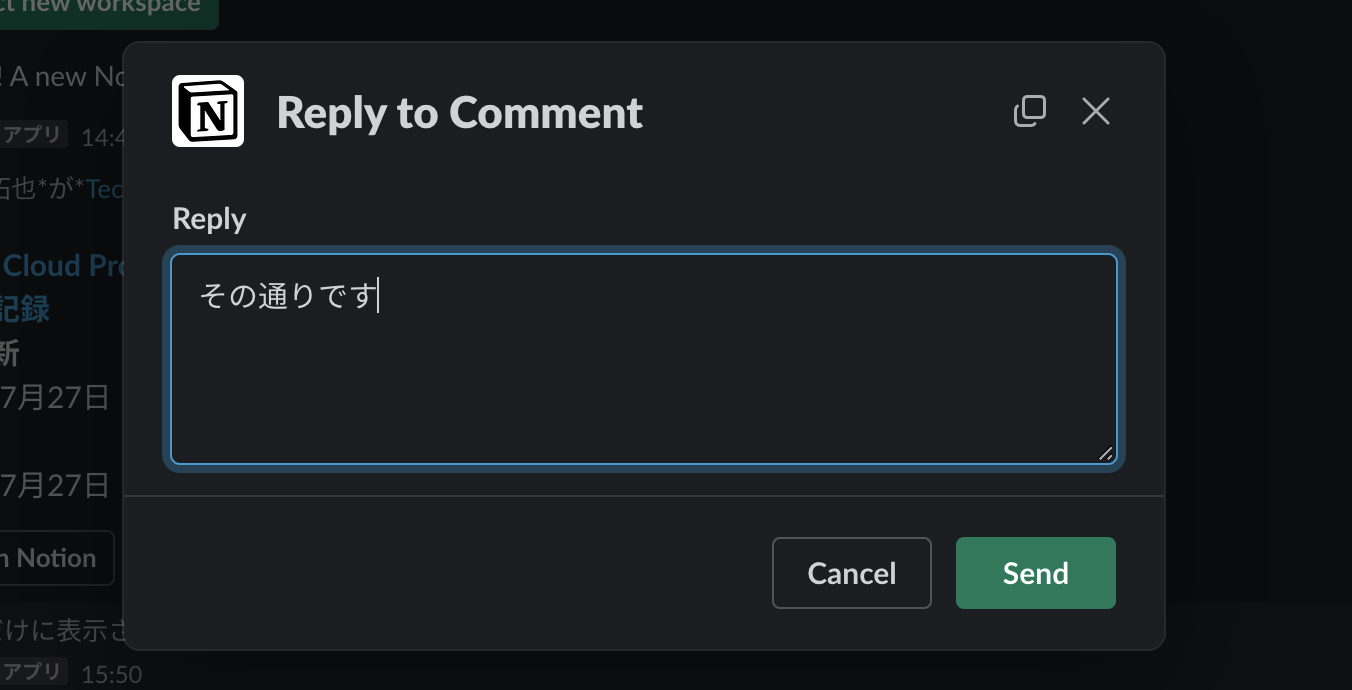
Task: Open the dialog in a new window
Action: (1029, 111)
